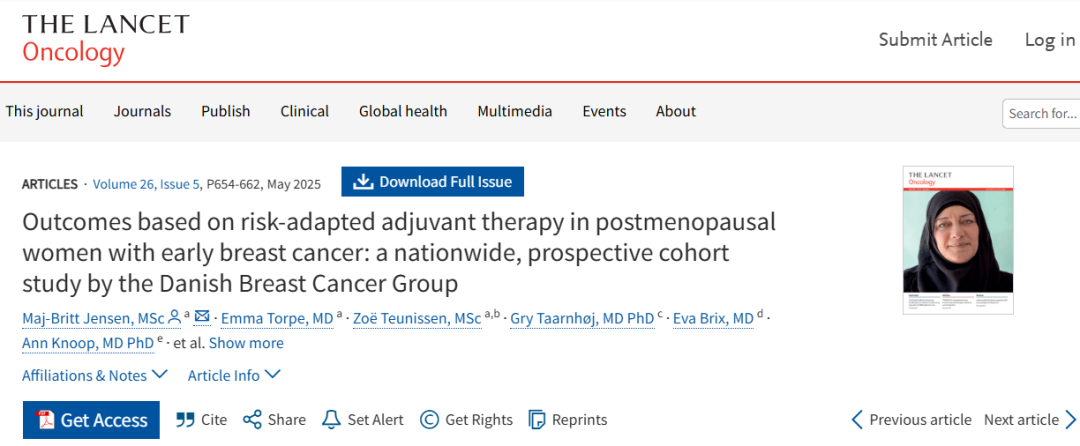The height and width of the screenshot is (446, 1080).
Task: Click the Reprints document icon
Action: point(537,420)
